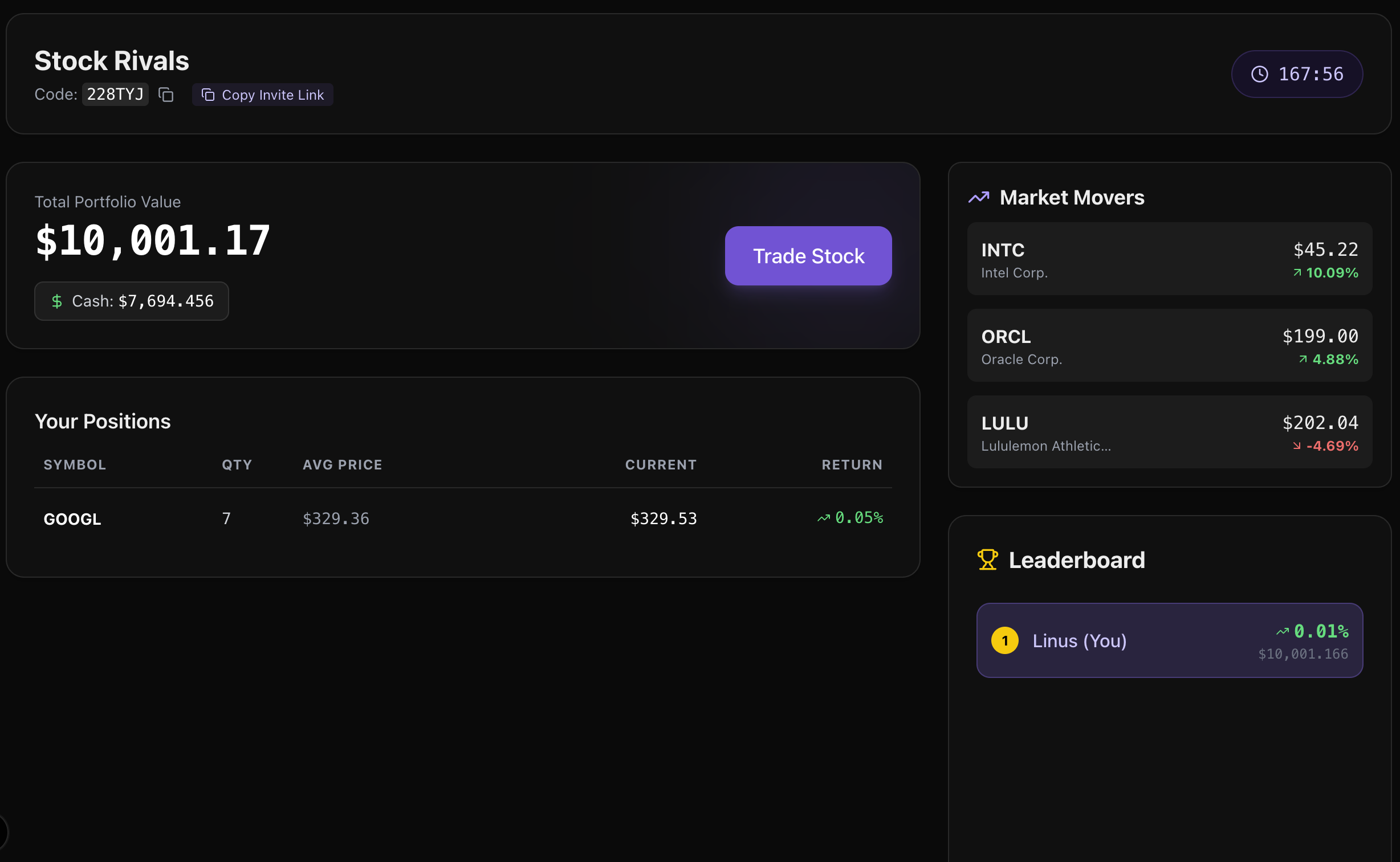Open the LULU Lululemon Athletica entry
This screenshot has width=1400, height=862.
pos(1169,432)
